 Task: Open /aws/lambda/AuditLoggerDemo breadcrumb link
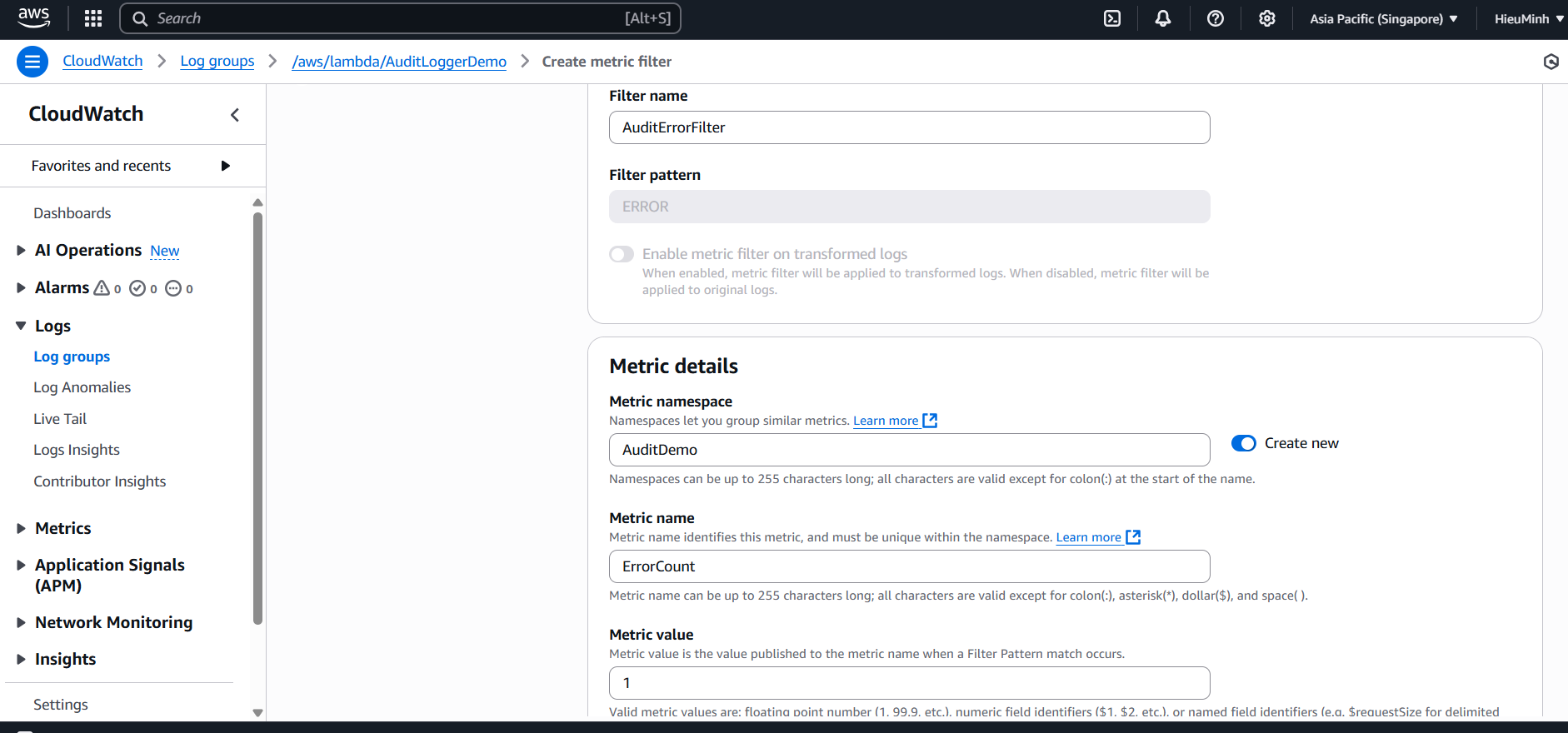click(399, 62)
